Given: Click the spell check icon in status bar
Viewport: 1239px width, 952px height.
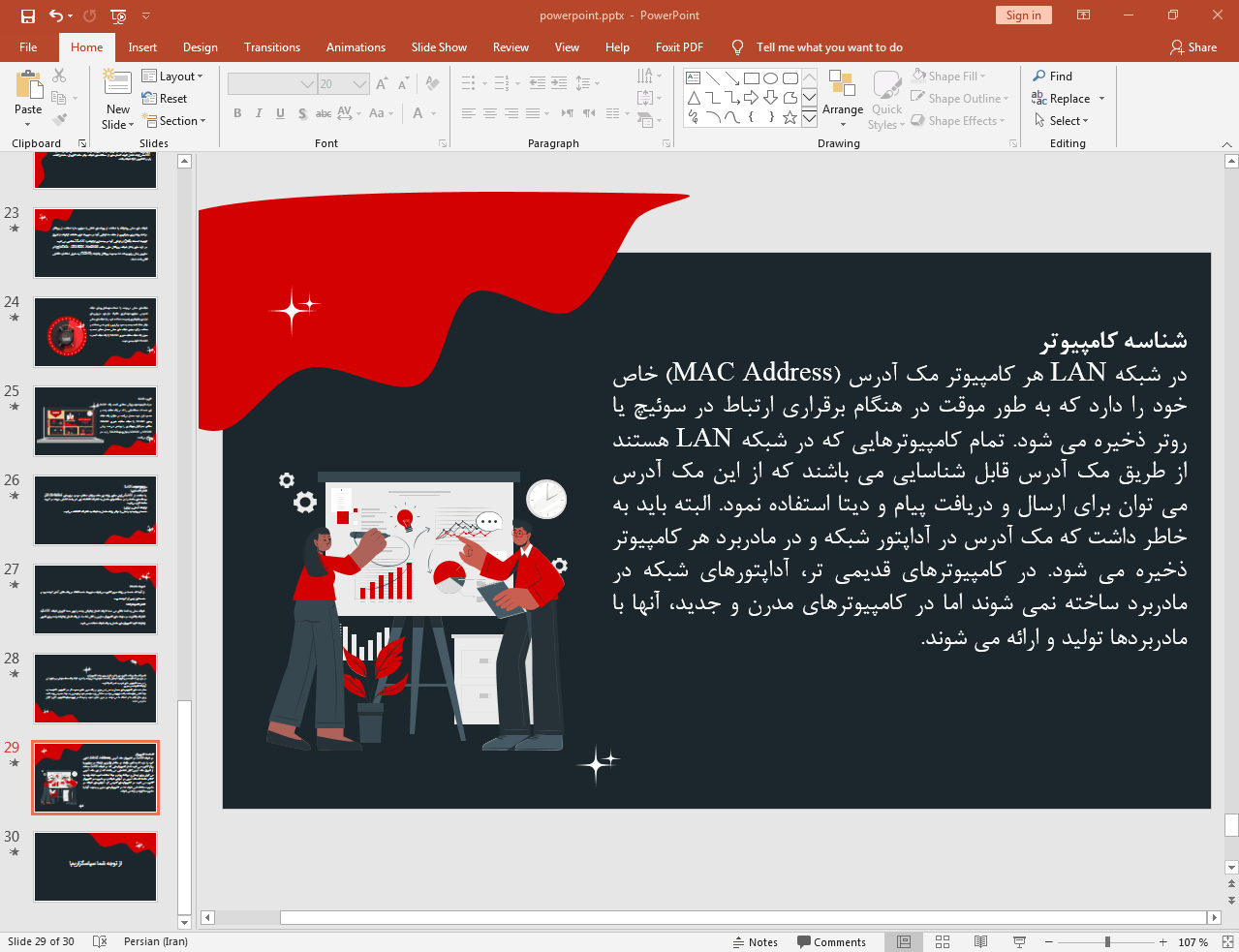Looking at the screenshot, I should tap(100, 941).
